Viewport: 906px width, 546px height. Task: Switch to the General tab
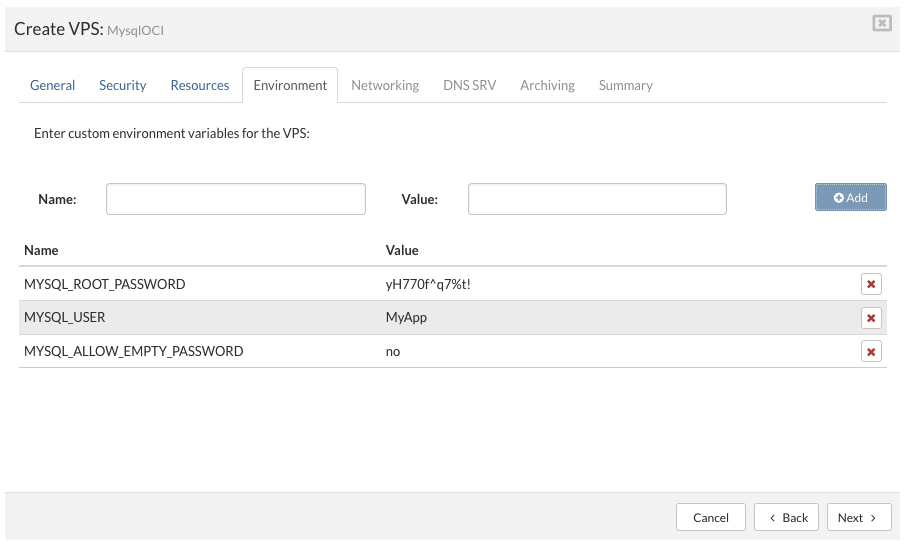(52, 85)
